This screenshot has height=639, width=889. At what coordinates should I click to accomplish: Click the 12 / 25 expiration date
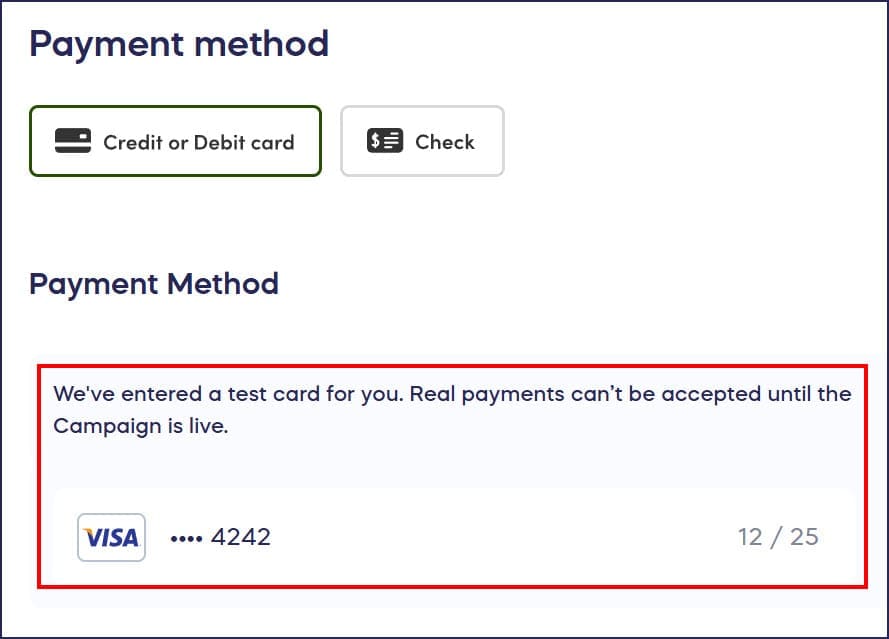point(778,537)
